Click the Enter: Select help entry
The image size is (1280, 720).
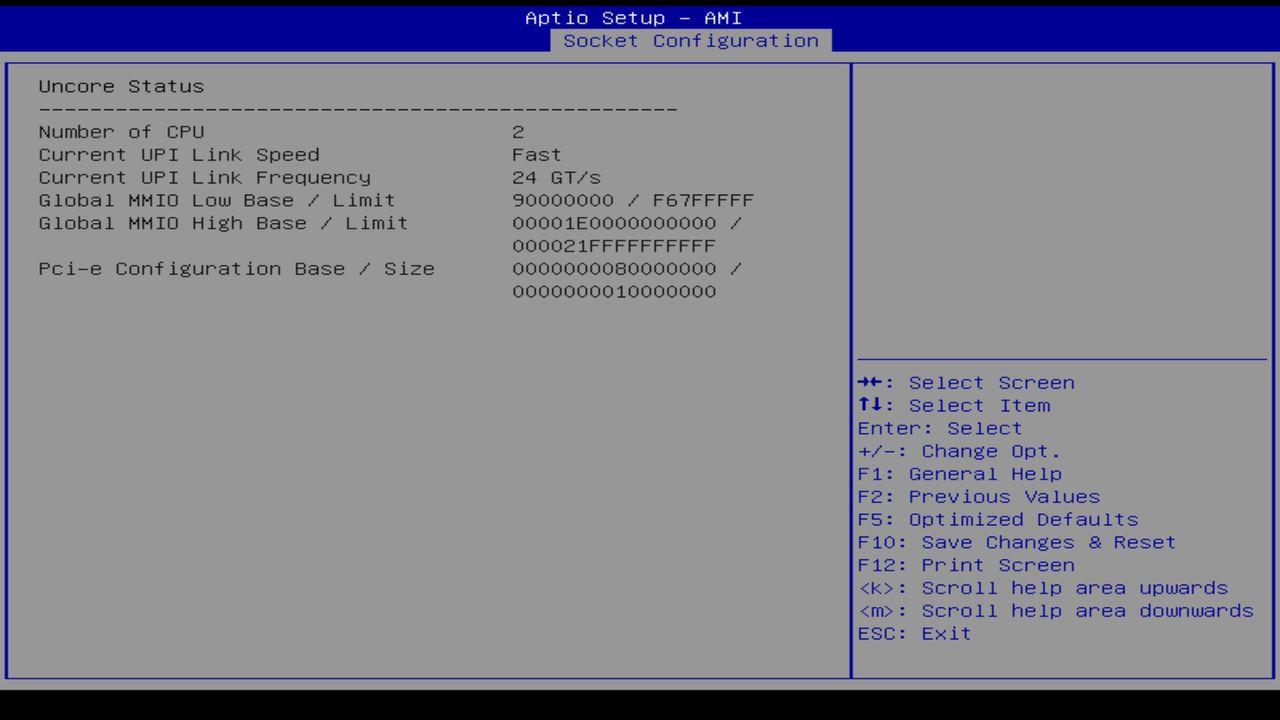tap(939, 428)
